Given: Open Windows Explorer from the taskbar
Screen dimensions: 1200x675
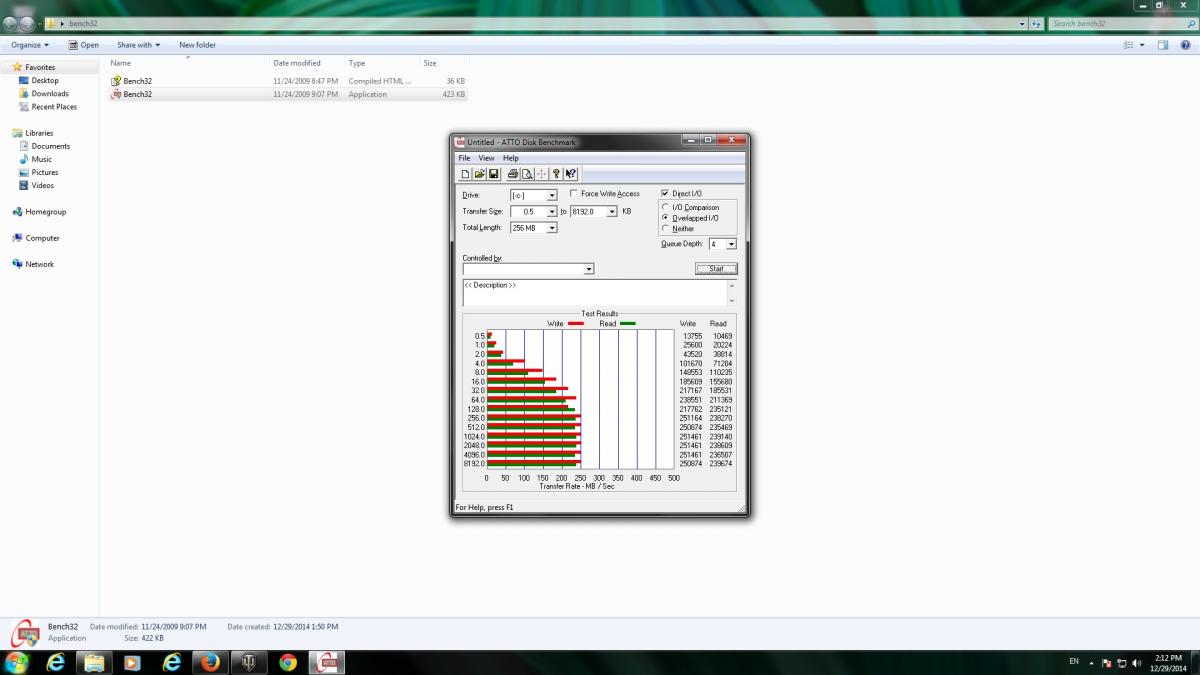Looking at the screenshot, I should click(94, 662).
